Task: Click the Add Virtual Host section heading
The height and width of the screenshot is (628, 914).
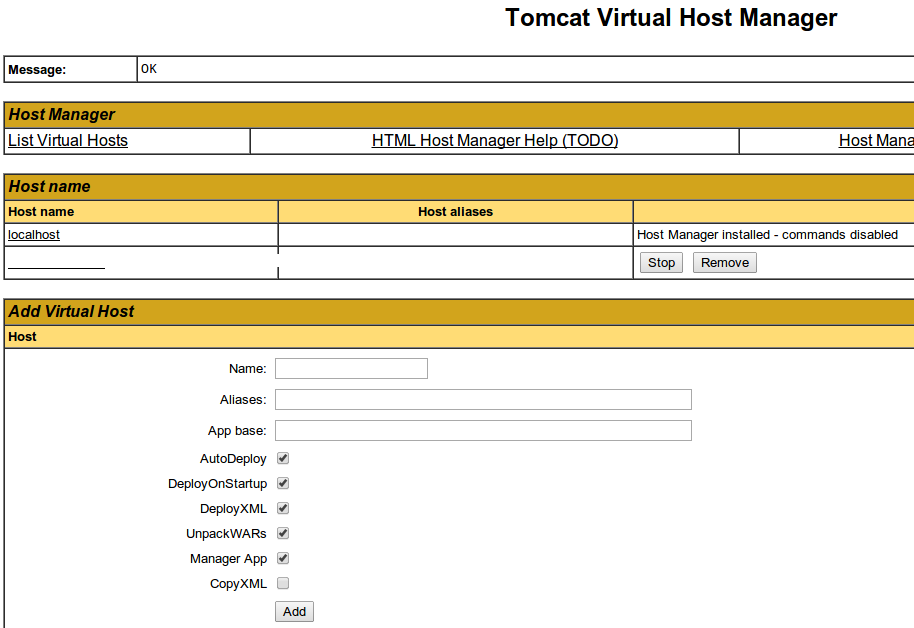Action: 71,311
